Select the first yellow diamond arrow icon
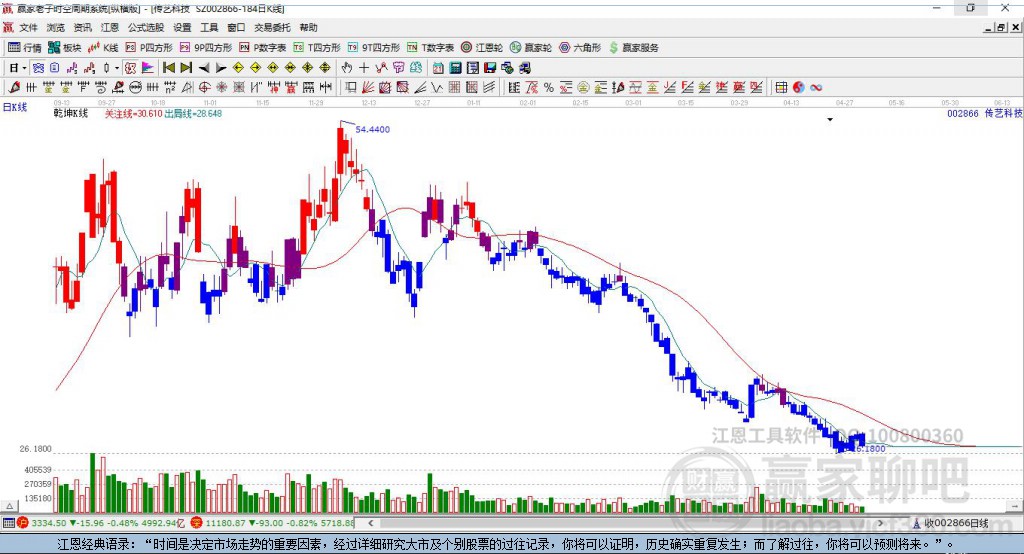 point(238,68)
